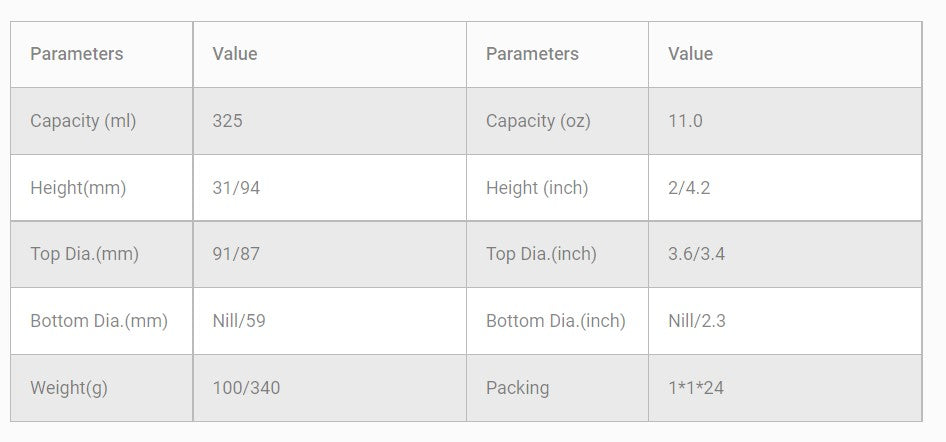Image resolution: width=946 pixels, height=442 pixels.
Task: Select the 11.0 ounce value
Action: pyautogui.click(x=685, y=121)
